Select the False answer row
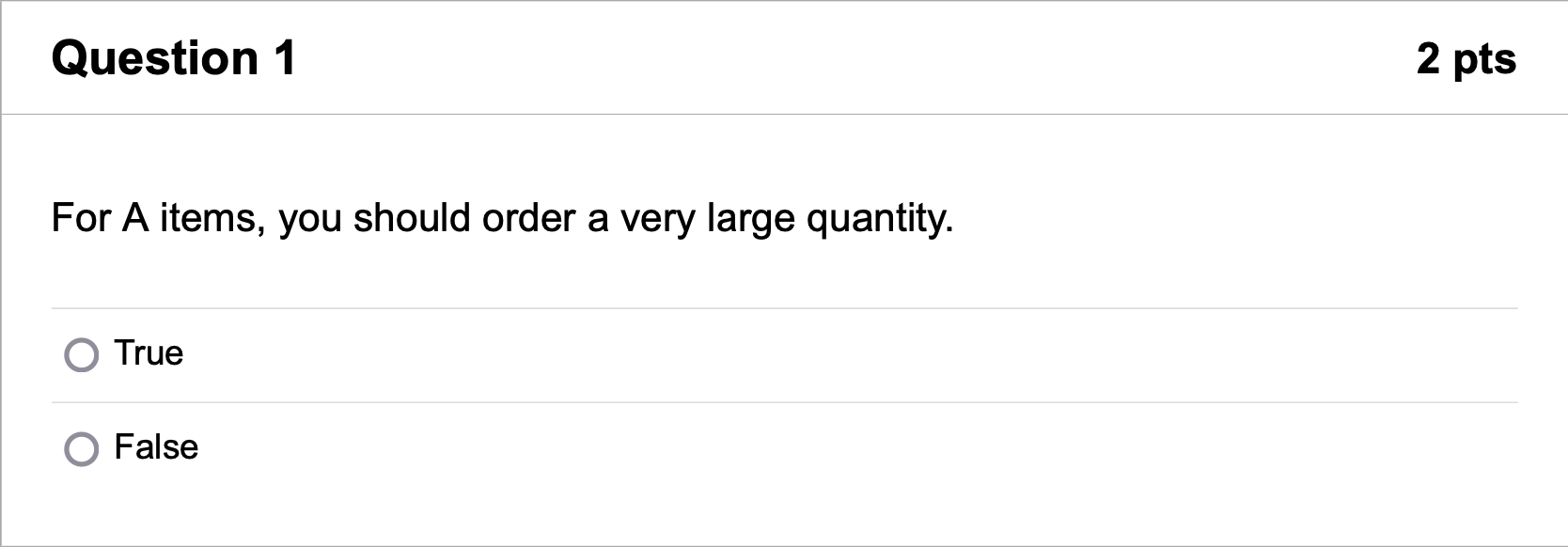The width and height of the screenshot is (1568, 547). coord(376,447)
